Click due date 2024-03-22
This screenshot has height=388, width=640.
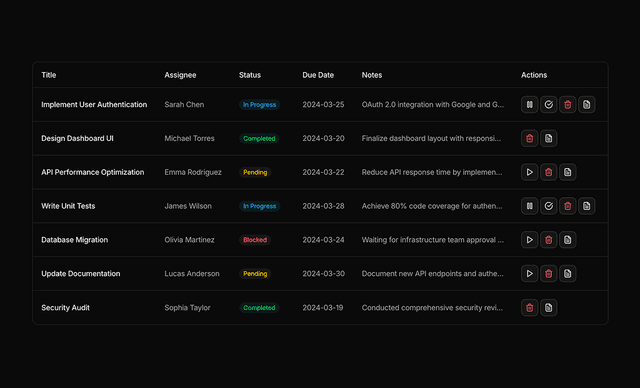323,172
